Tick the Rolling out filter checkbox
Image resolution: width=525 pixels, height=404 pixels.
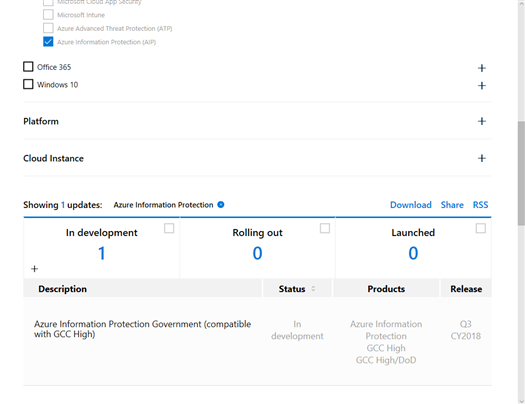[325, 228]
